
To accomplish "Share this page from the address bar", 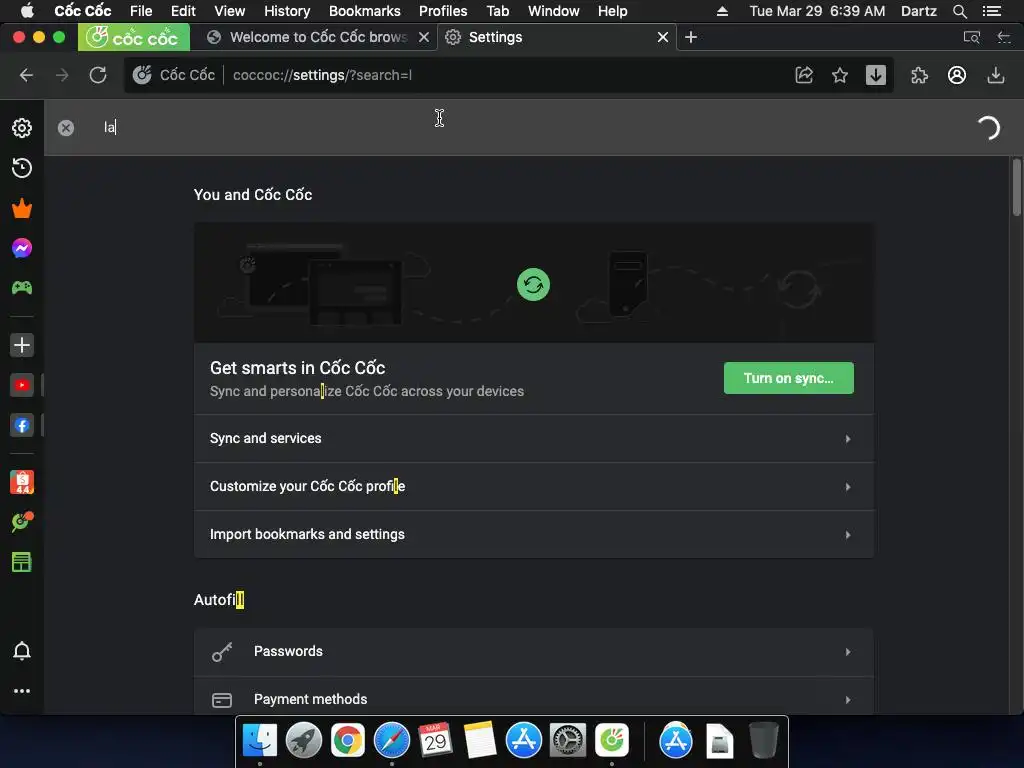I will (x=804, y=75).
